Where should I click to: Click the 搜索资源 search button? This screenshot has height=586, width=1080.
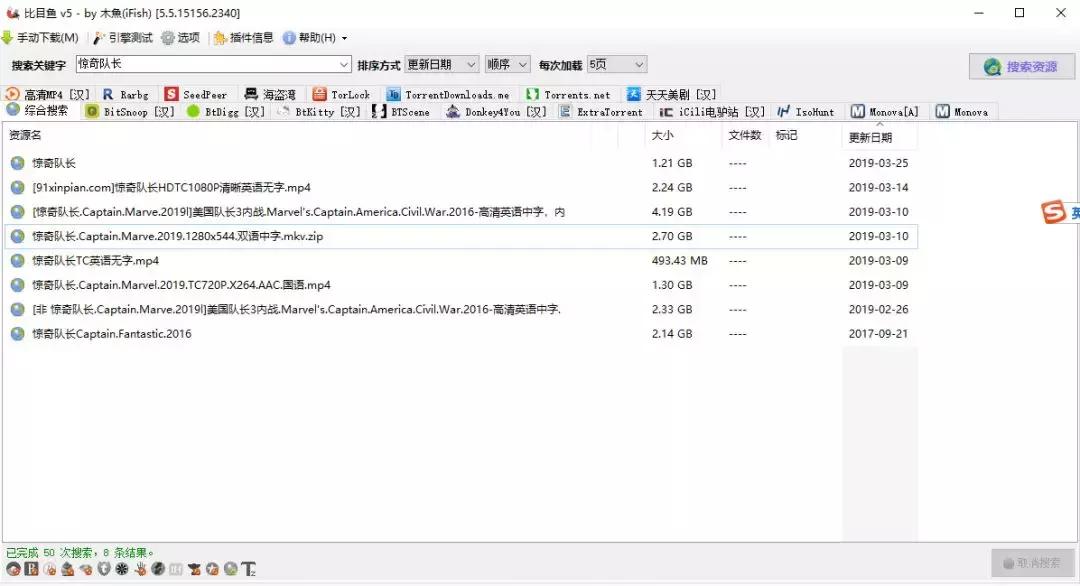1020,66
